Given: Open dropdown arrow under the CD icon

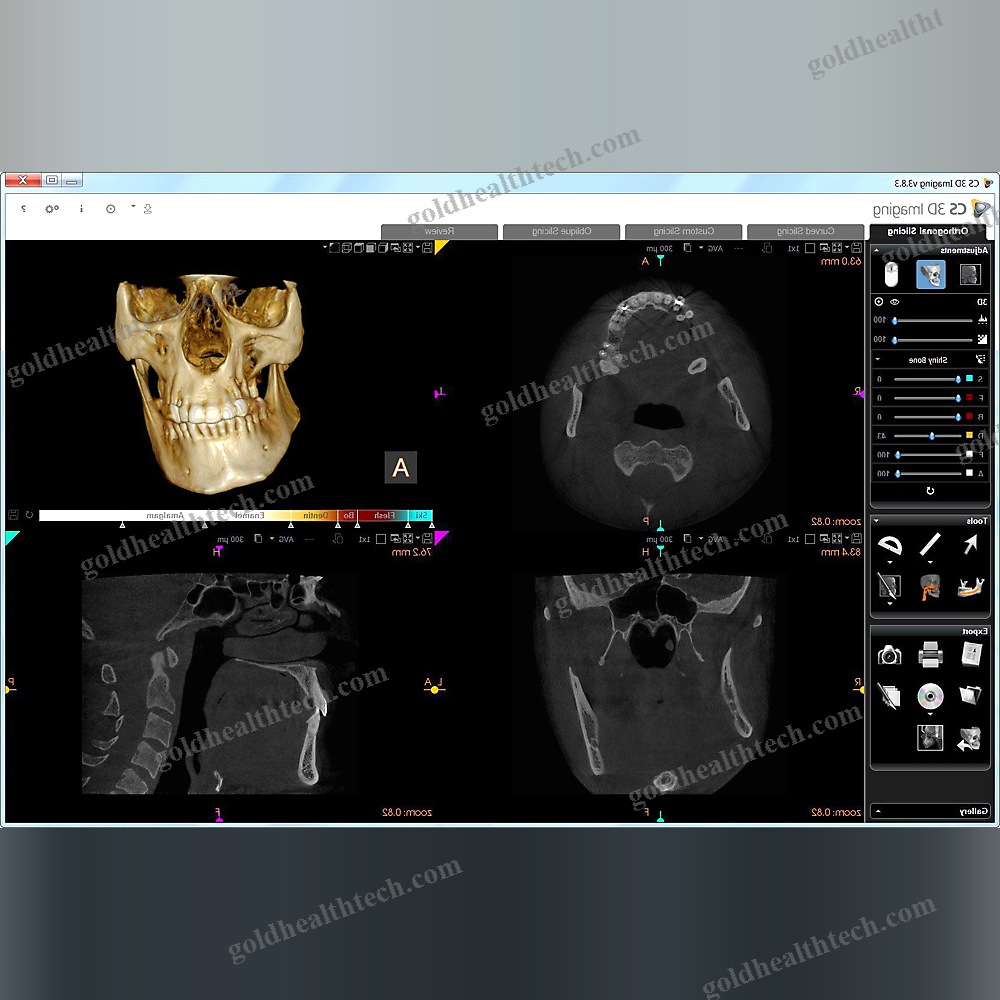Looking at the screenshot, I should [930, 714].
